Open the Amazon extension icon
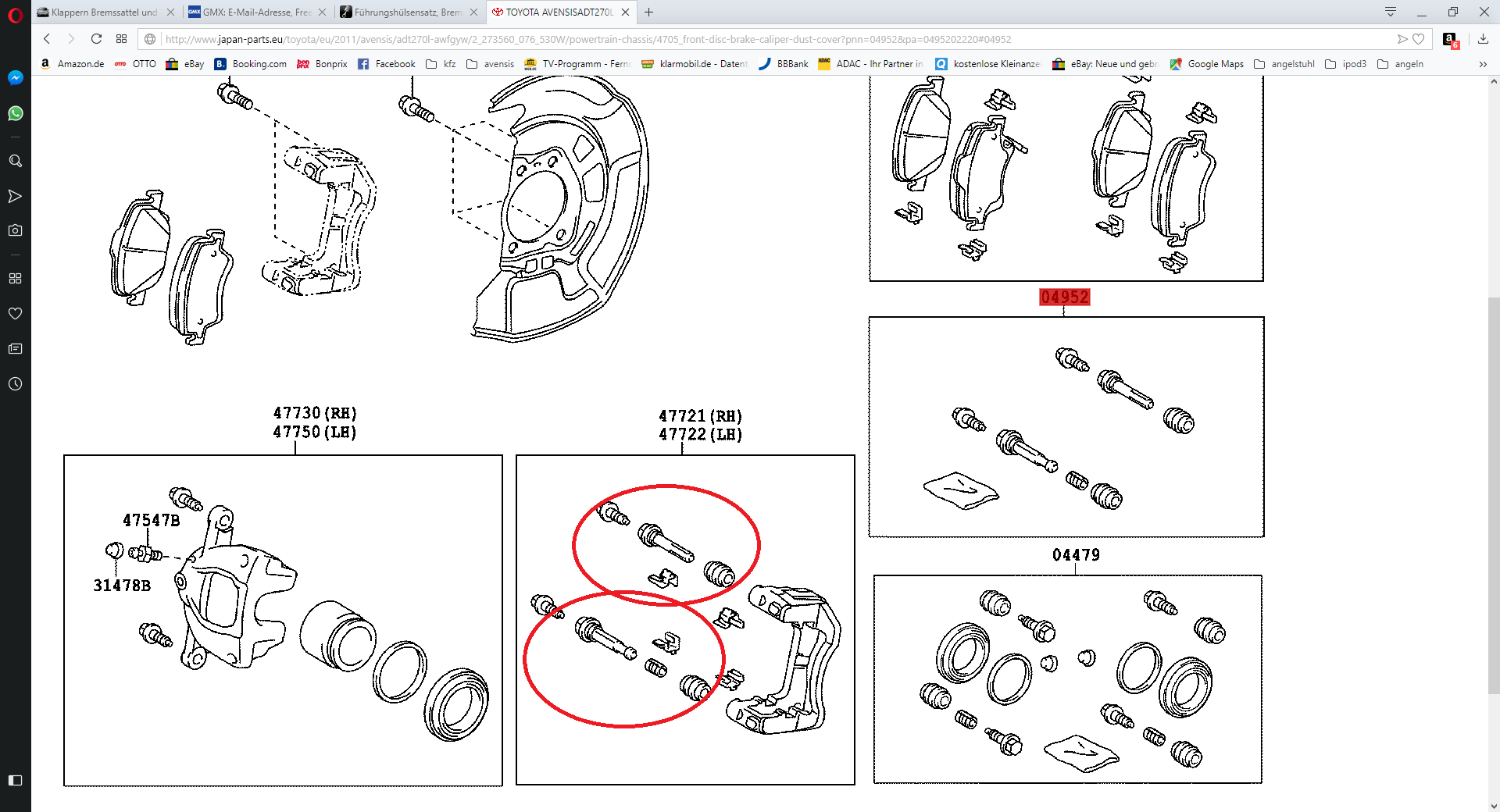This screenshot has height=812, width=1500. 1451,40
